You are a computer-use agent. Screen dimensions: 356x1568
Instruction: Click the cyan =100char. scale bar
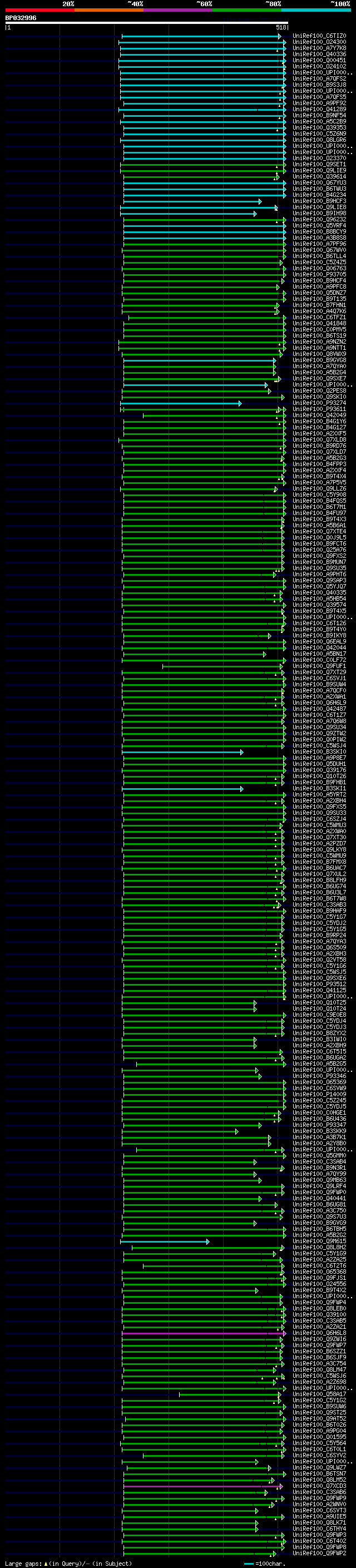(x=248, y=1564)
